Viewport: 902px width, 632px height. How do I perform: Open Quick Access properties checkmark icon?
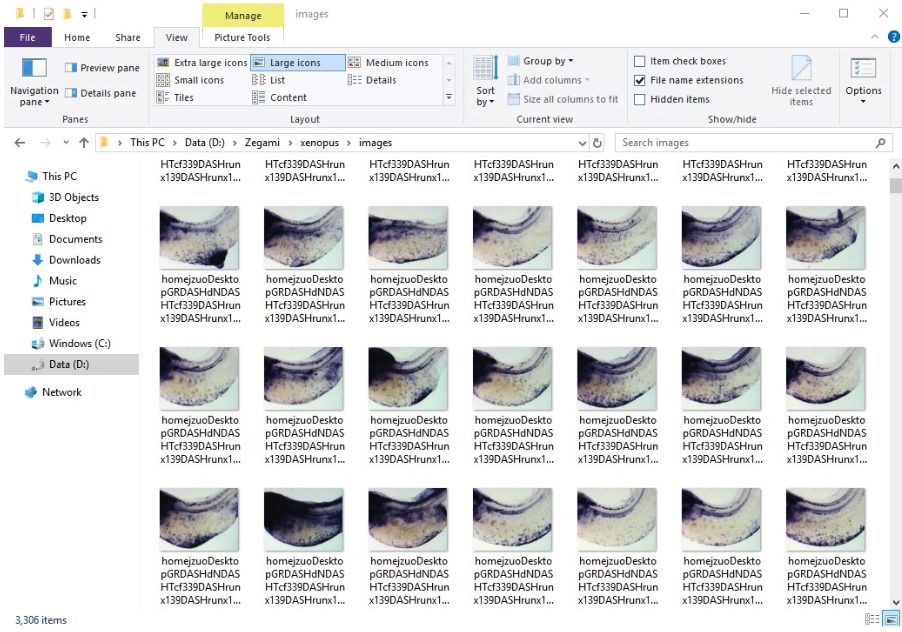click(49, 13)
